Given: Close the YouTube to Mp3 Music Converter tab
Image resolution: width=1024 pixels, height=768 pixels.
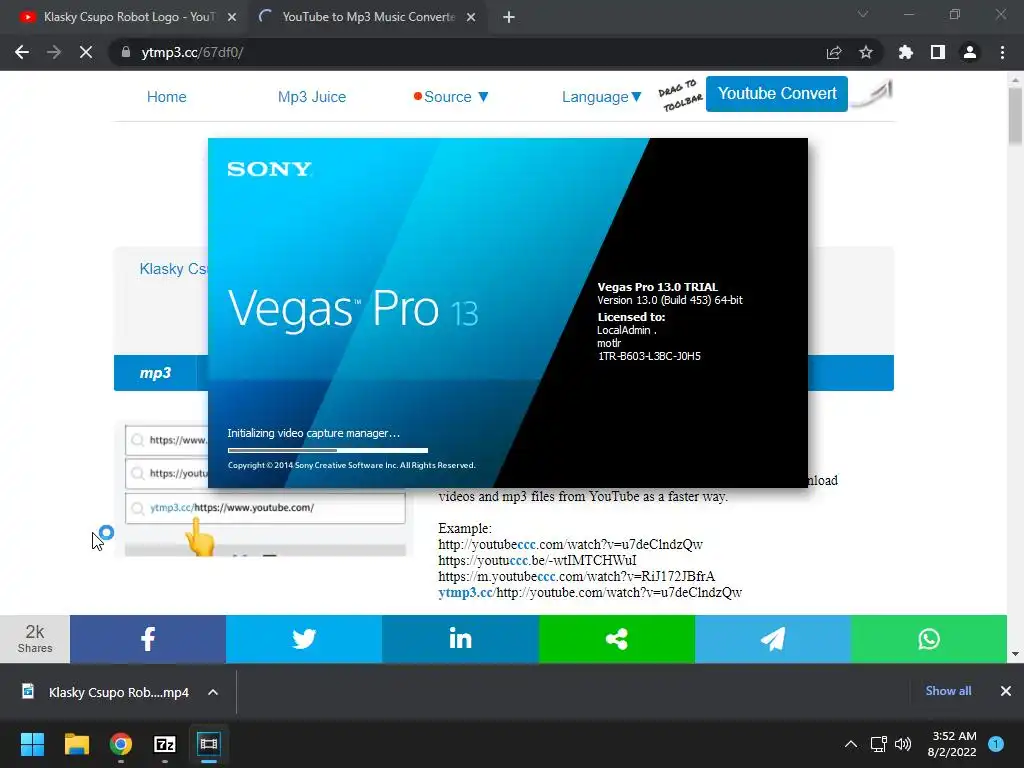Looking at the screenshot, I should [x=471, y=18].
